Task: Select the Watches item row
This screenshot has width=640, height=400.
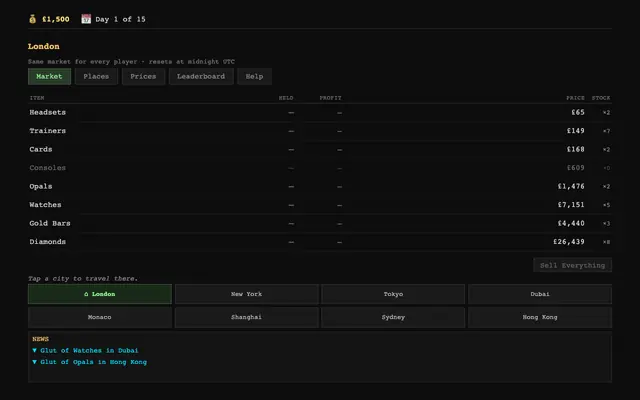Action: (320, 205)
